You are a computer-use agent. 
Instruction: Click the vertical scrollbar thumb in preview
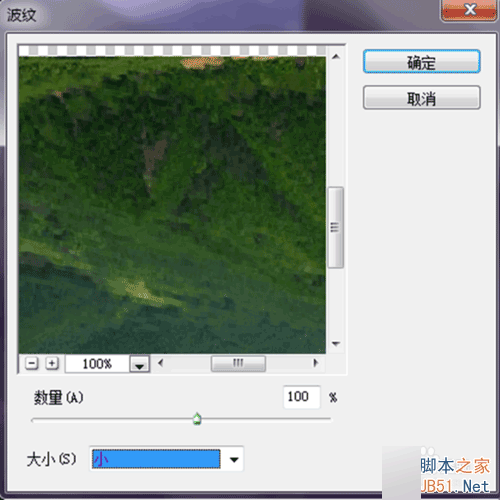335,227
